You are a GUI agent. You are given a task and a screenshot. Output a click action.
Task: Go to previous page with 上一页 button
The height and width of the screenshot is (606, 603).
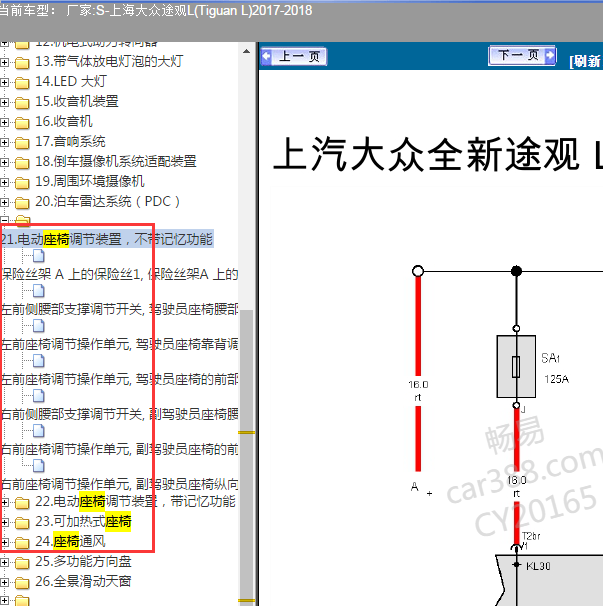(x=294, y=56)
